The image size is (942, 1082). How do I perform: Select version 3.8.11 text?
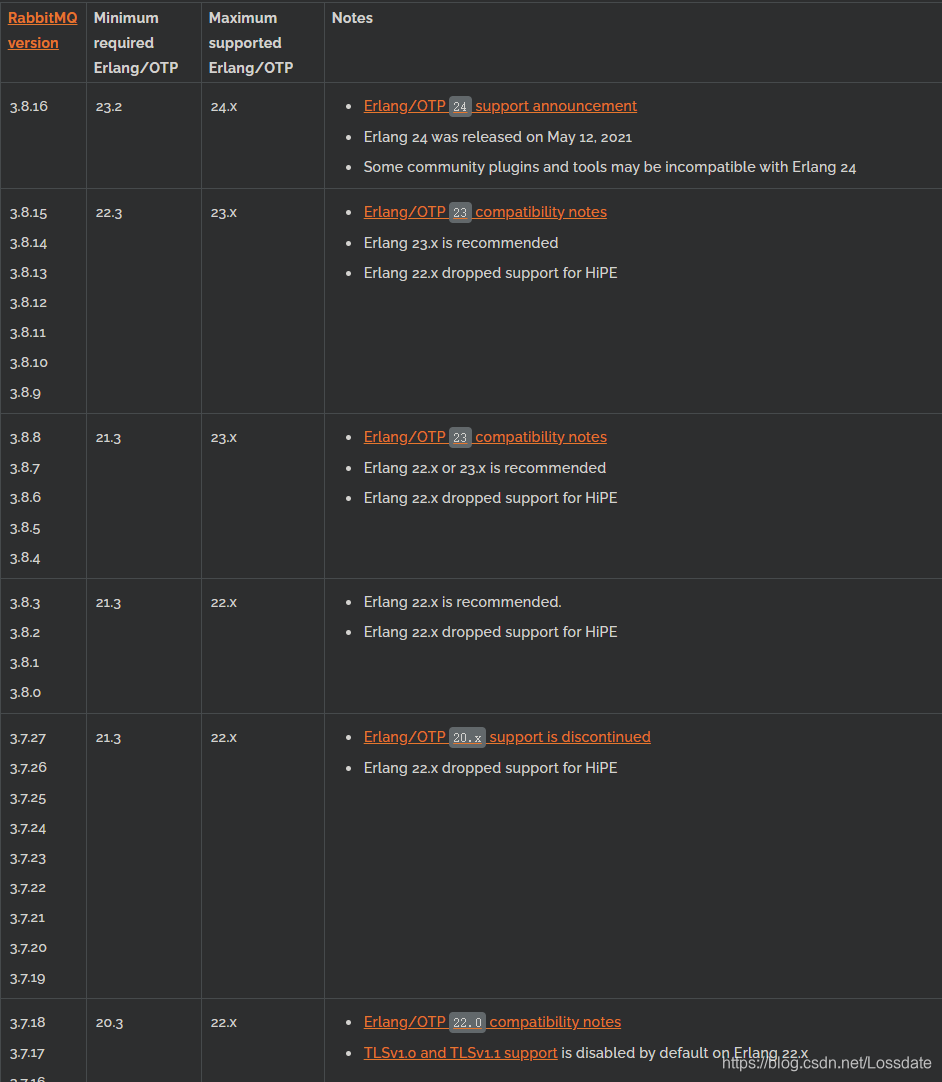pyautogui.click(x=28, y=333)
